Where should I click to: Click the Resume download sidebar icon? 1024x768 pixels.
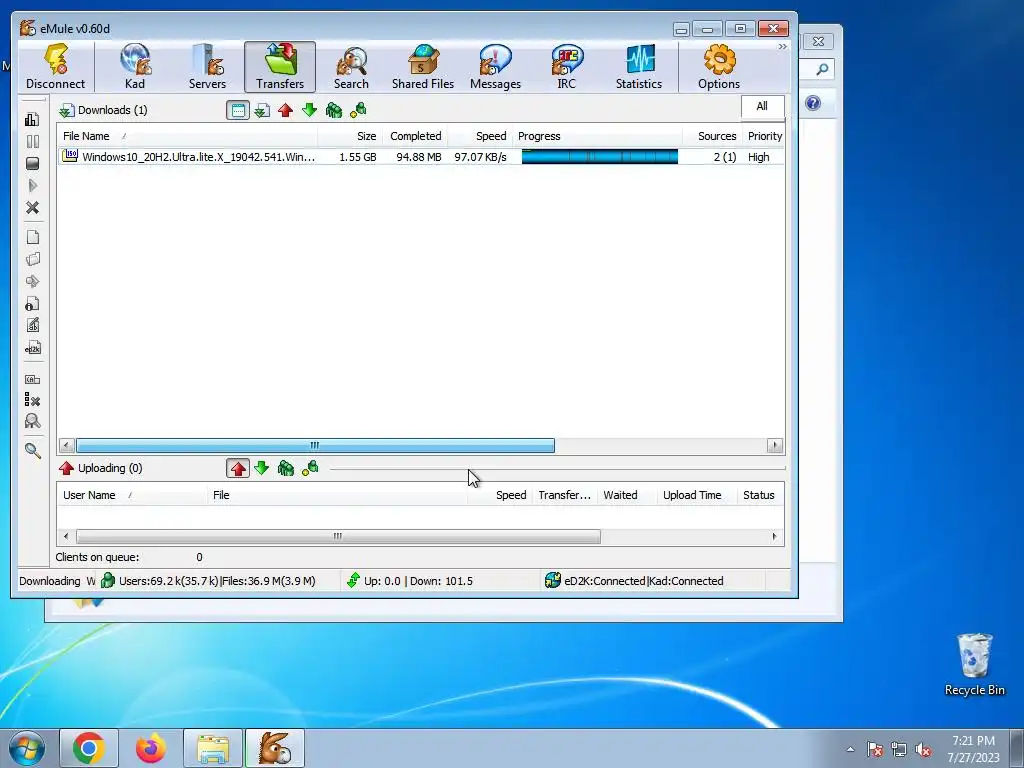pyautogui.click(x=32, y=185)
